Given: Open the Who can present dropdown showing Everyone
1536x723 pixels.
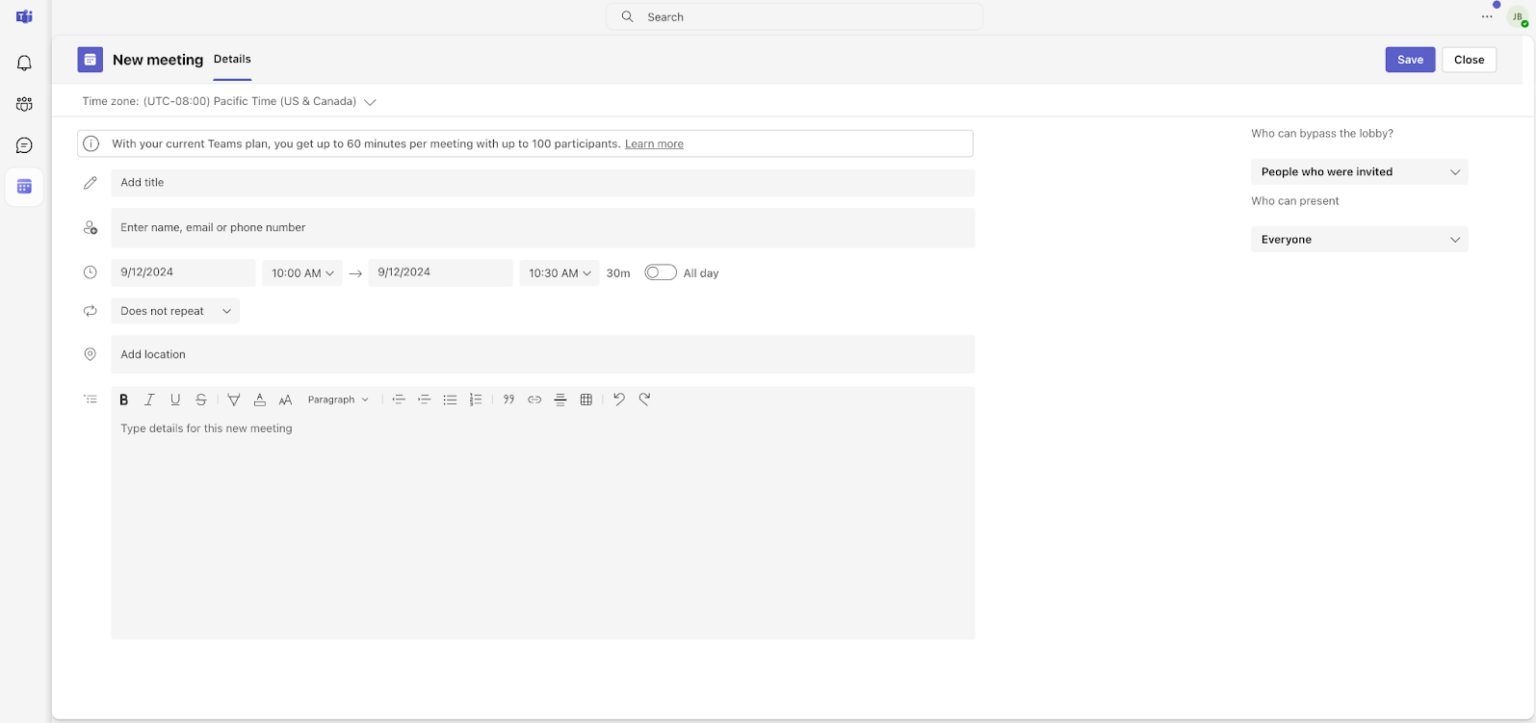Looking at the screenshot, I should 1358,239.
